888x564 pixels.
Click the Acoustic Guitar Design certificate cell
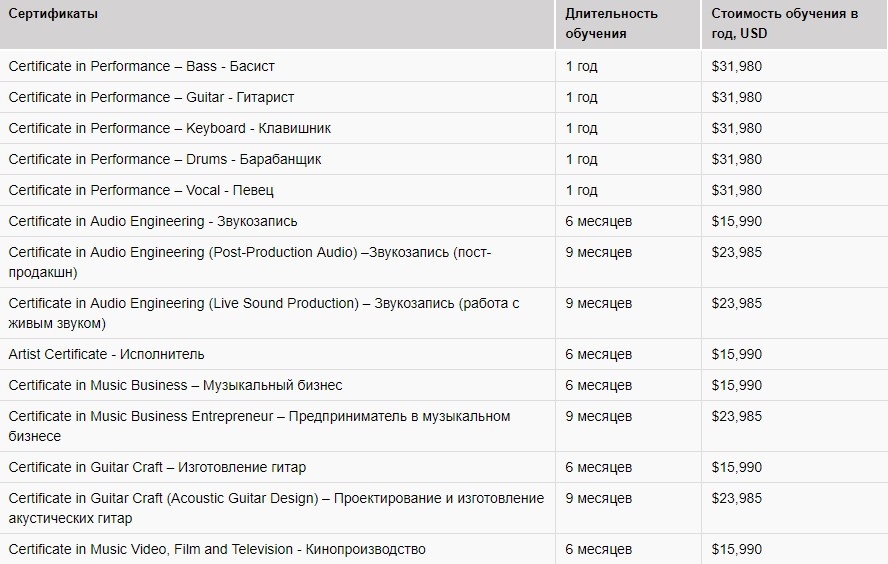[276, 508]
